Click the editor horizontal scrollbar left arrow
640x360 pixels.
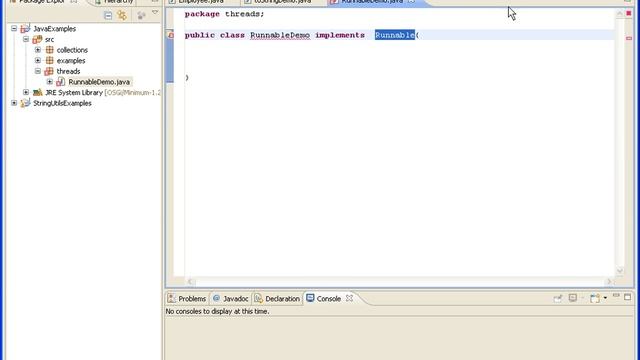coord(190,281)
